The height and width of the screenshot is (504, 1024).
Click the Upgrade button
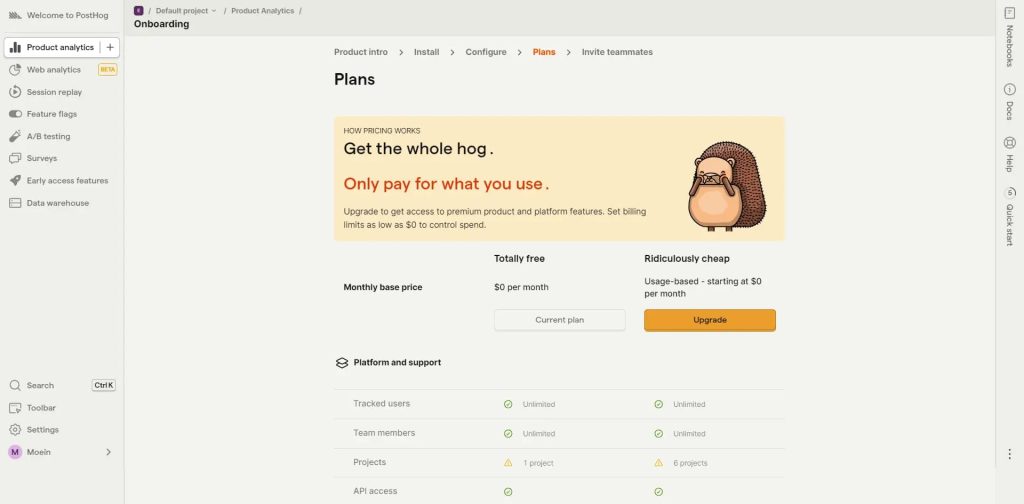click(x=710, y=320)
